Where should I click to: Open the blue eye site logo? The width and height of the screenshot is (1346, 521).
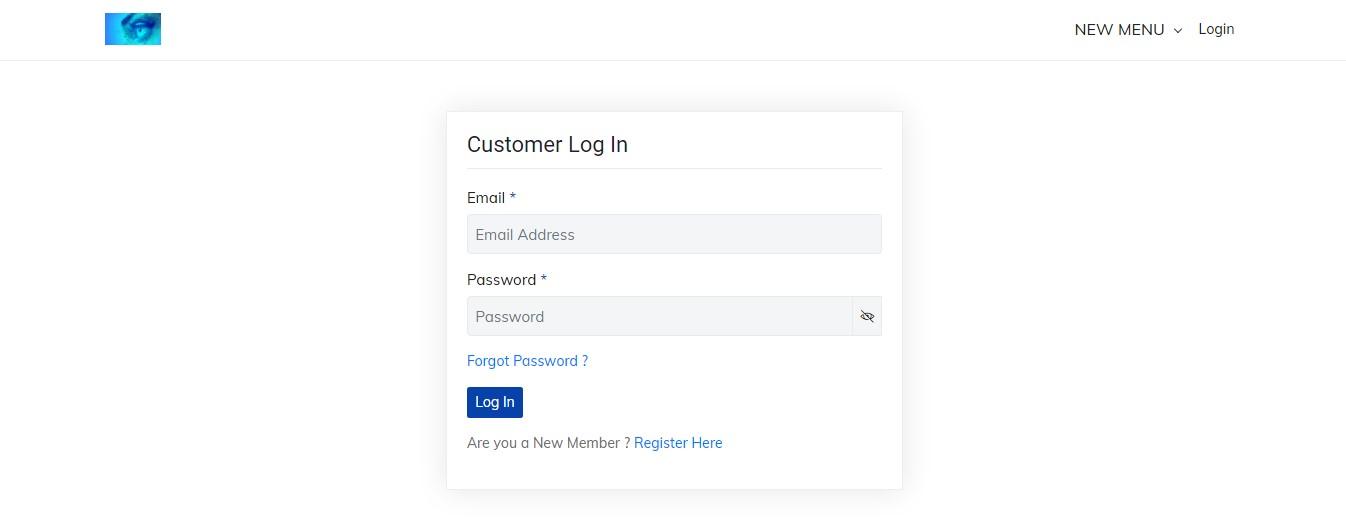tap(133, 29)
